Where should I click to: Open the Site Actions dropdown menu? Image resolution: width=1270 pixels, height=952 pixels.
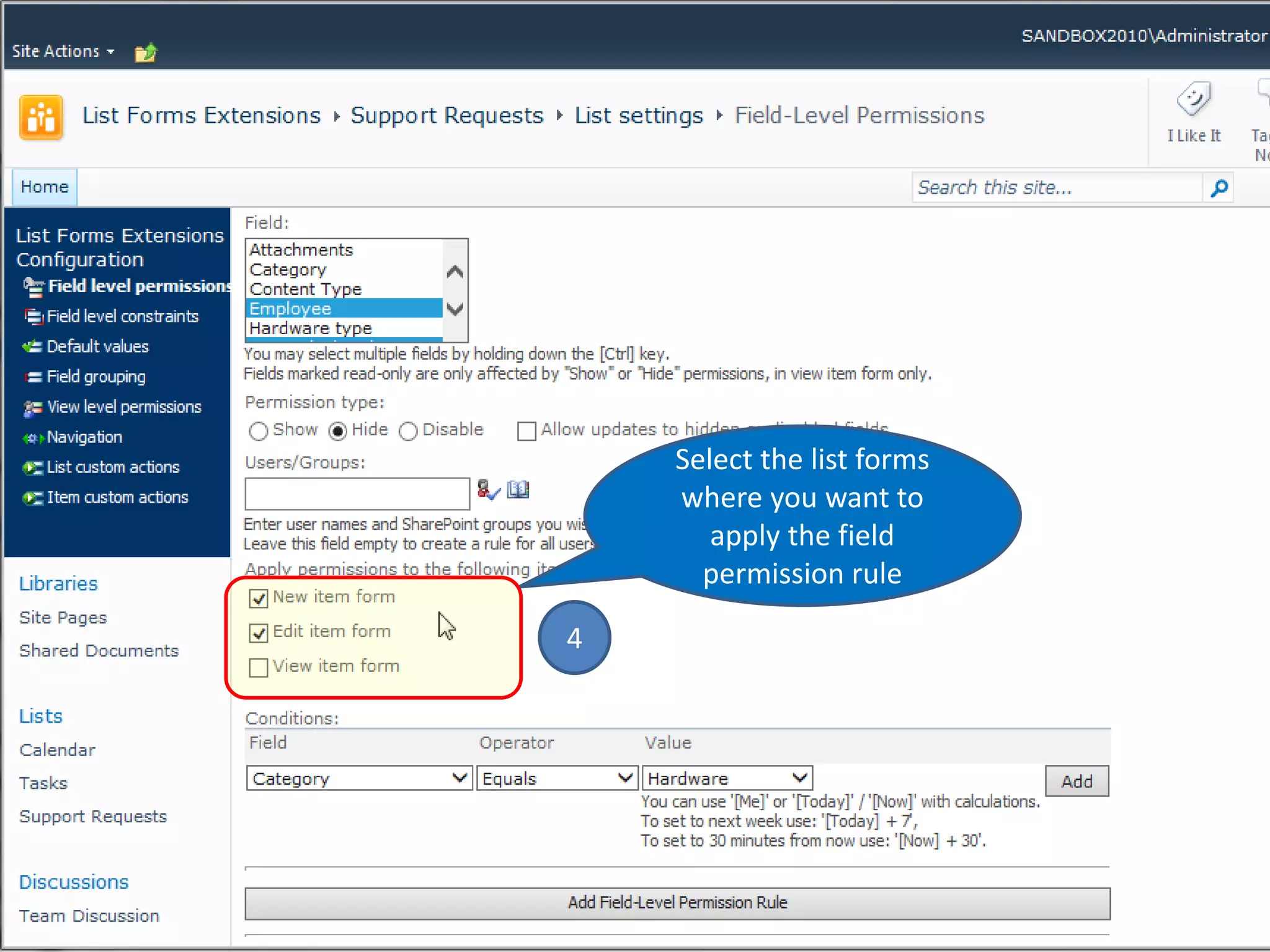pyautogui.click(x=63, y=51)
